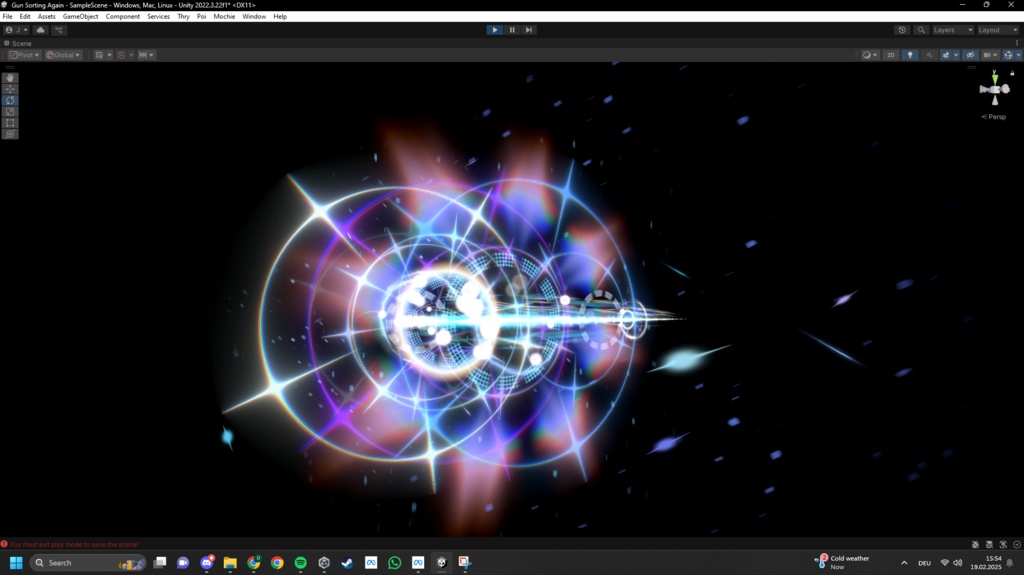The width and height of the screenshot is (1024, 575).
Task: Toggle hidden objects scene visibility
Action: (970, 55)
